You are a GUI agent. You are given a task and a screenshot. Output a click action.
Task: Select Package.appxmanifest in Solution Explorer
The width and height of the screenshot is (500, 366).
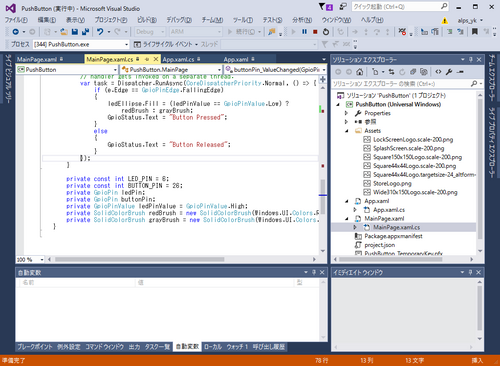pos(393,236)
